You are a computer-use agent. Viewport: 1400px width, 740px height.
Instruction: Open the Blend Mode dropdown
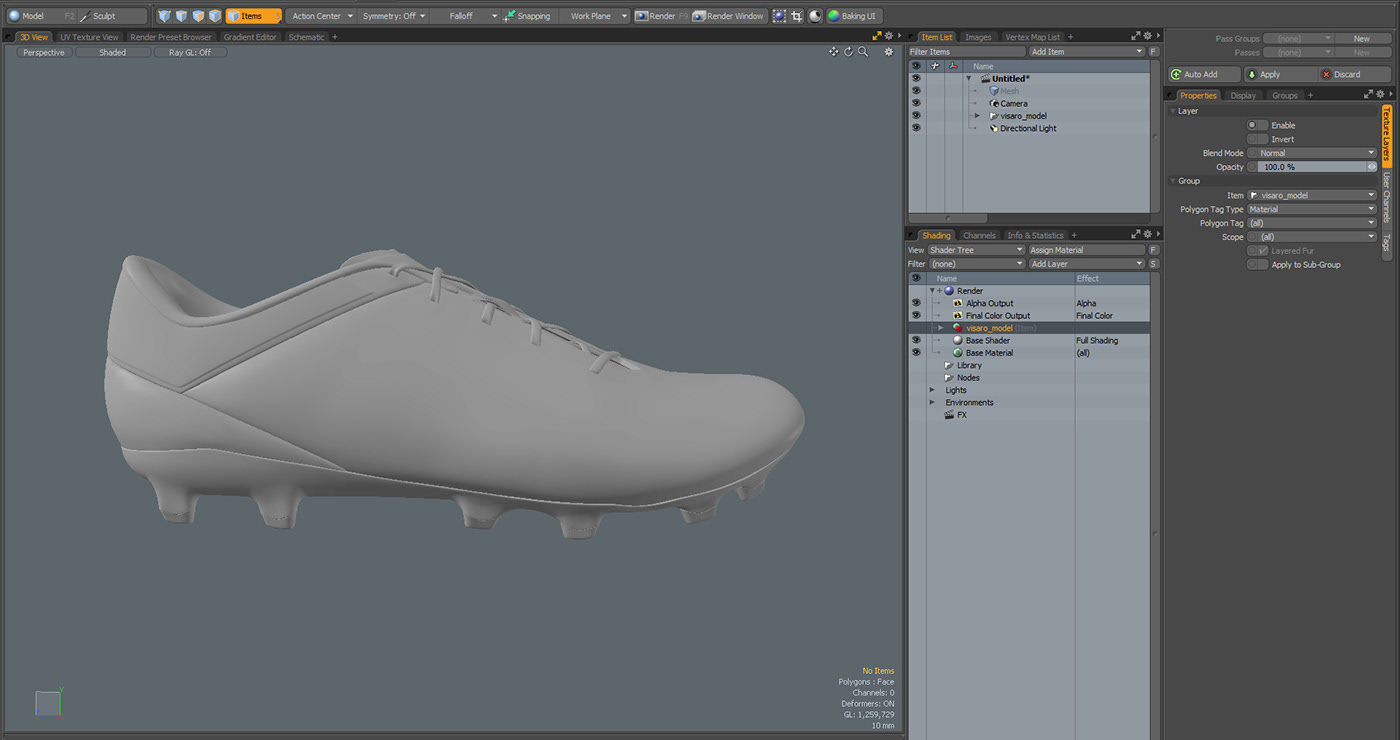click(x=1311, y=152)
